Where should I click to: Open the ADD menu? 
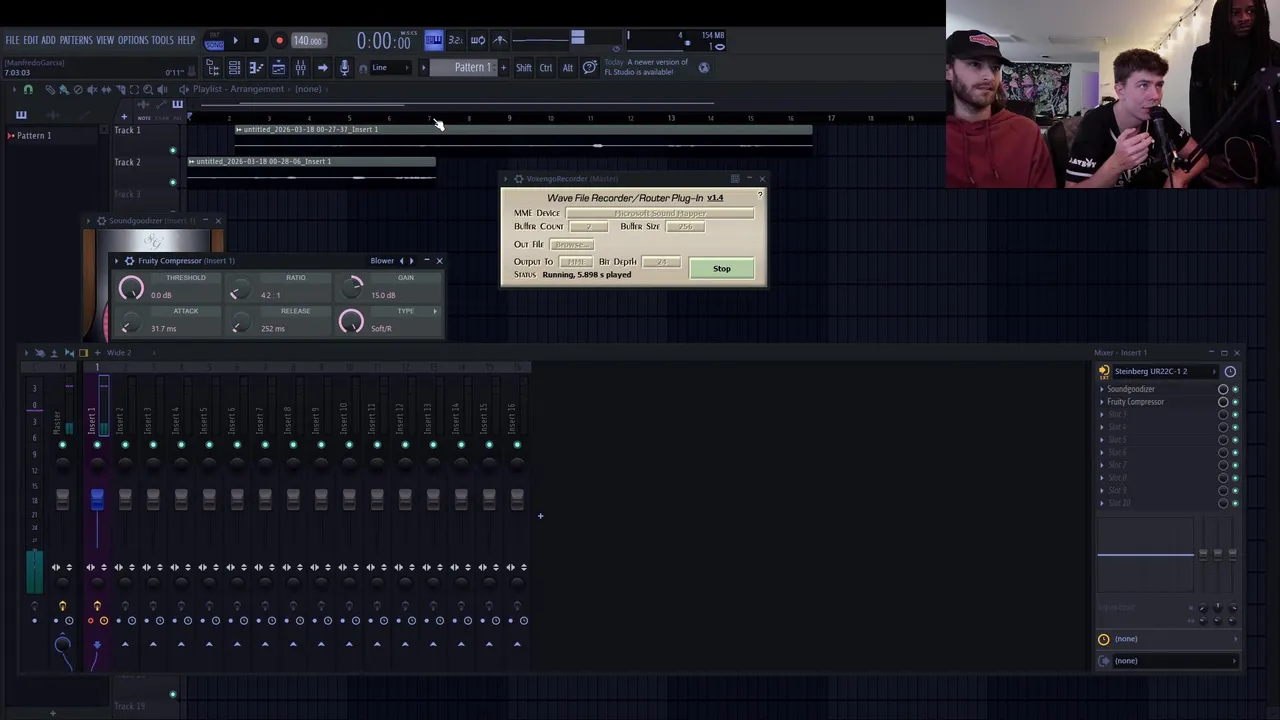tap(48, 40)
